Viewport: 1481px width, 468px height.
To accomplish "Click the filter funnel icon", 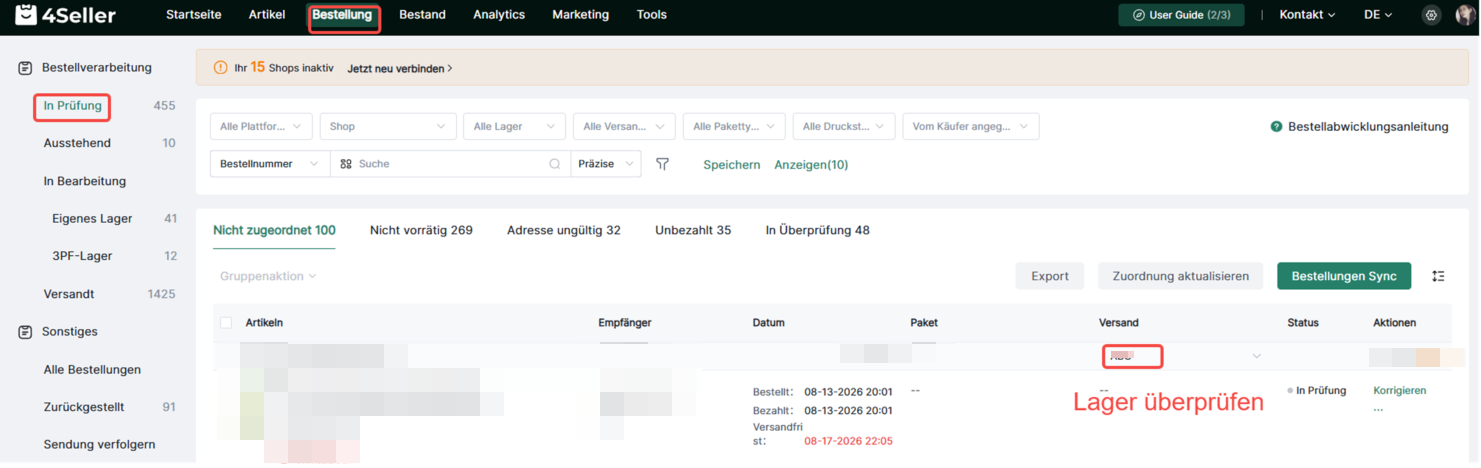I will tap(662, 164).
